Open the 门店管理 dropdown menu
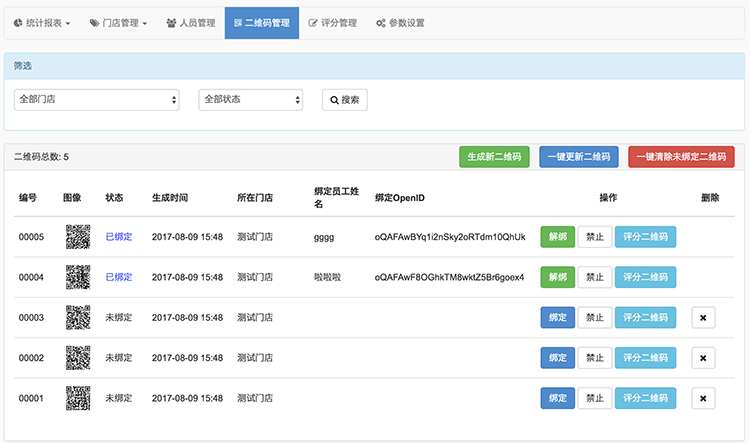Screen dimensions: 750x443 pyautogui.click(x=118, y=23)
